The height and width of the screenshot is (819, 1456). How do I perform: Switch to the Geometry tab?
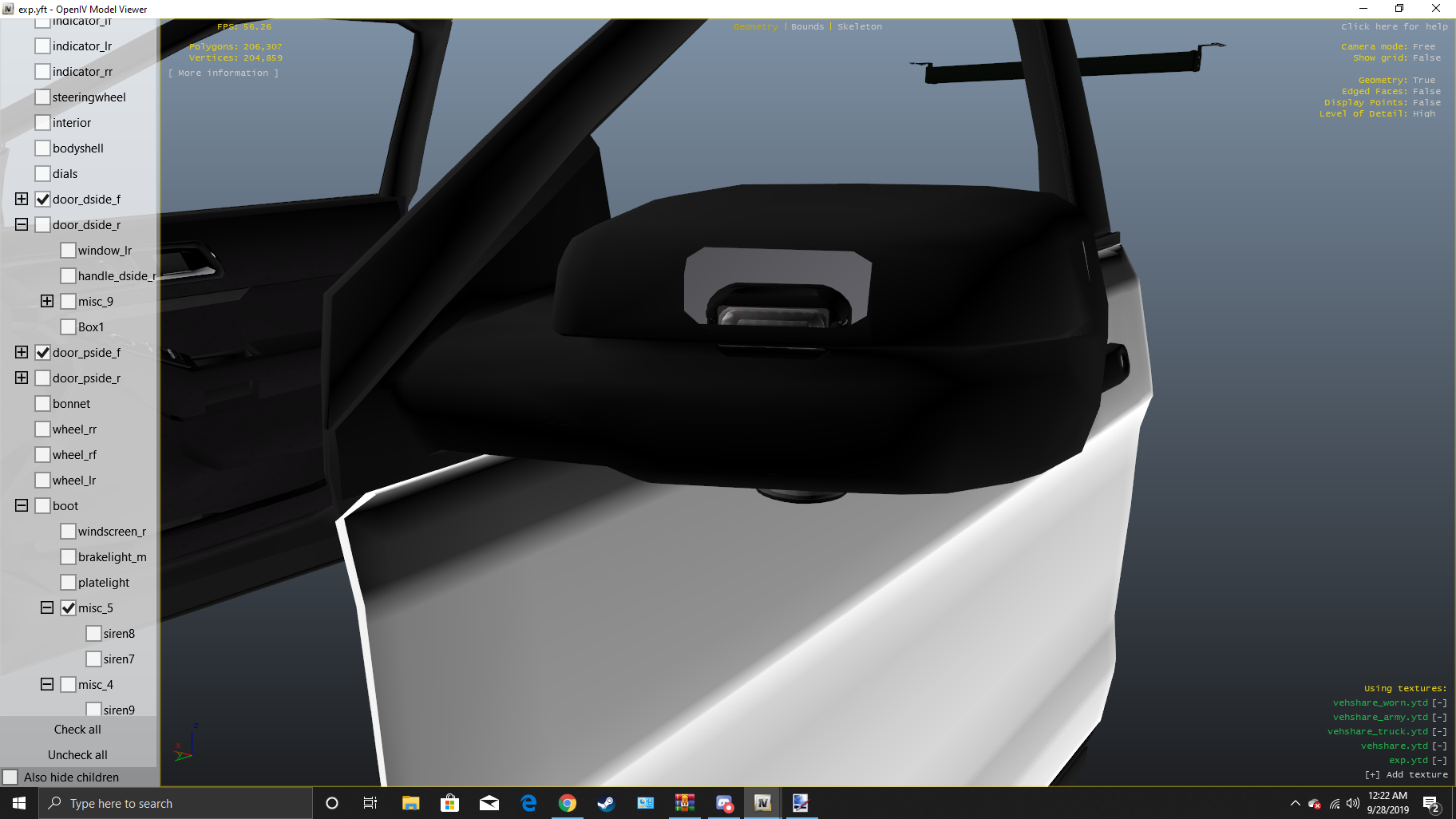point(755,27)
